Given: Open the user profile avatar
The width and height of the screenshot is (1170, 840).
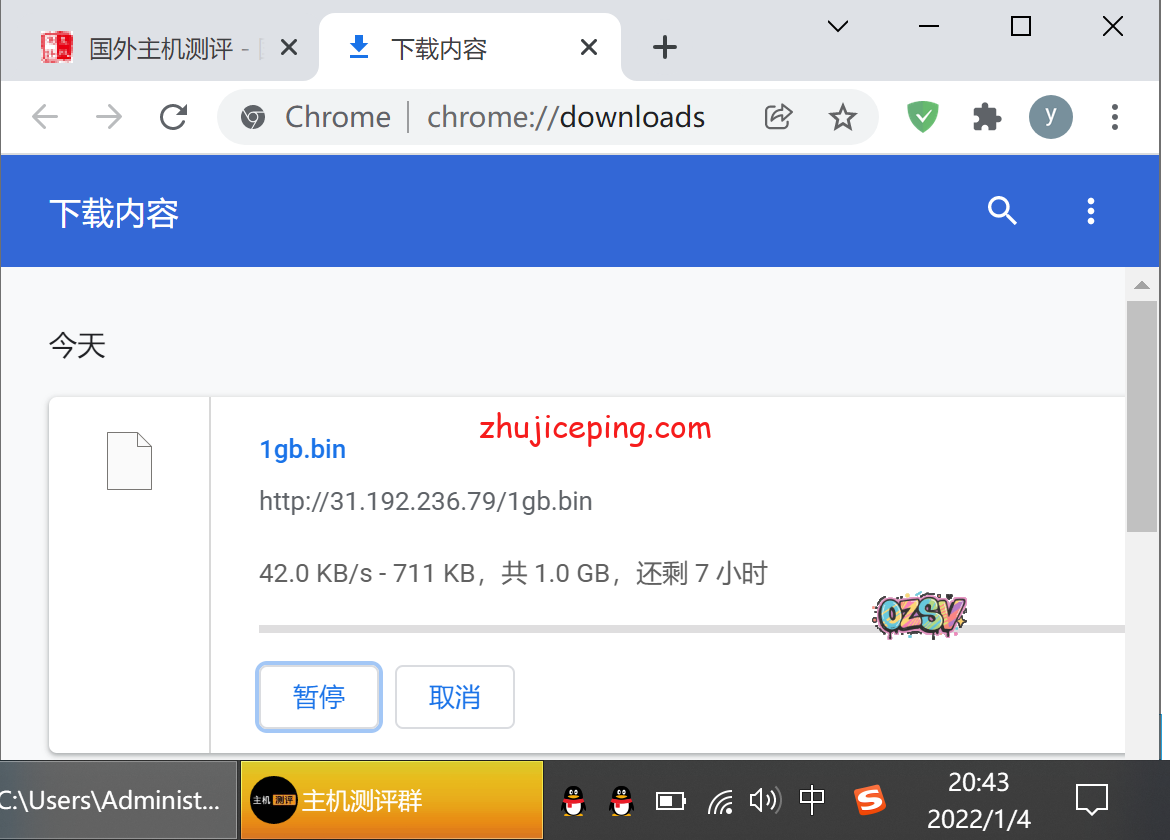Looking at the screenshot, I should coord(1050,117).
